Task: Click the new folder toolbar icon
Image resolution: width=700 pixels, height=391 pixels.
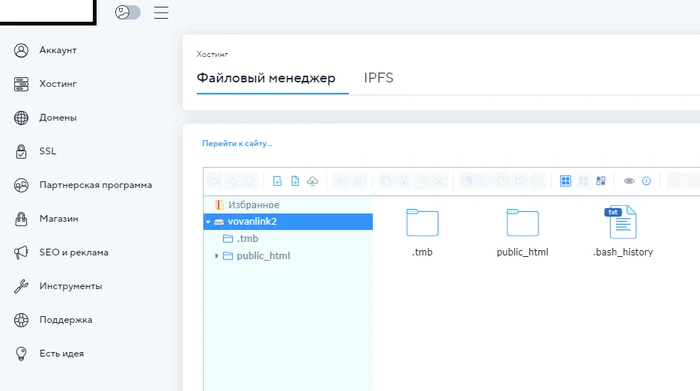Action: coord(277,181)
